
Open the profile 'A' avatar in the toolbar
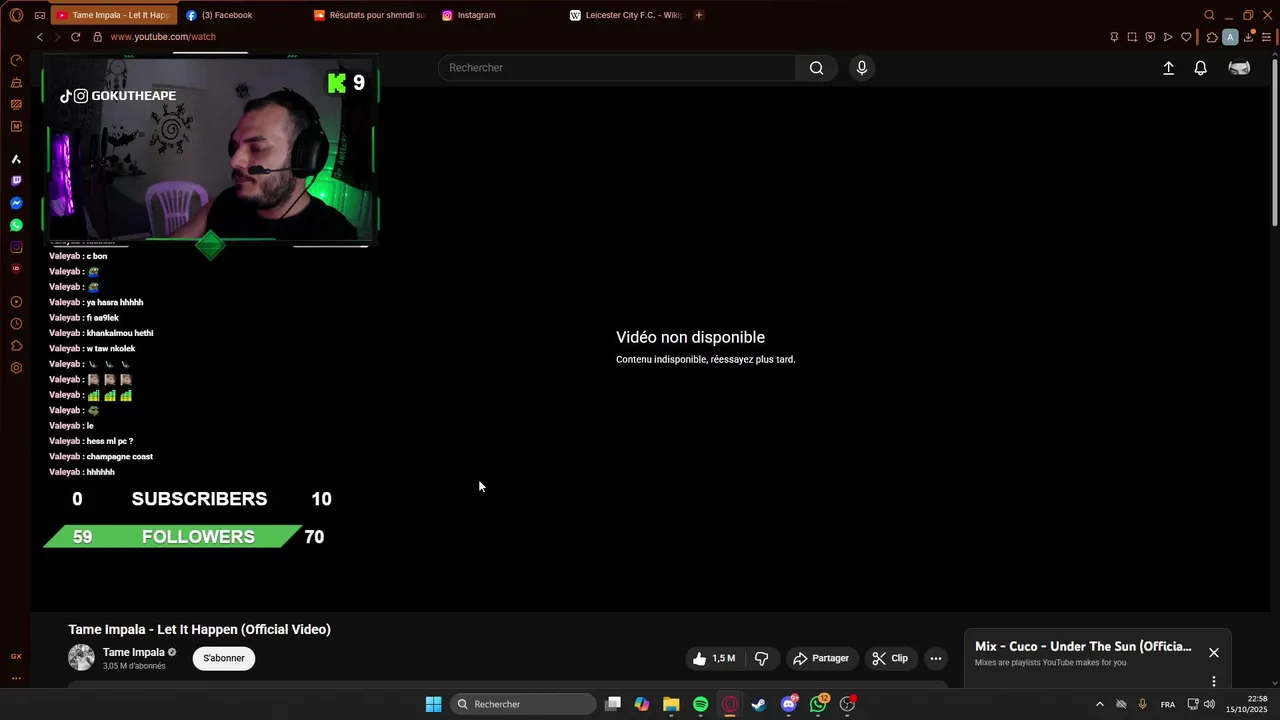click(1230, 37)
